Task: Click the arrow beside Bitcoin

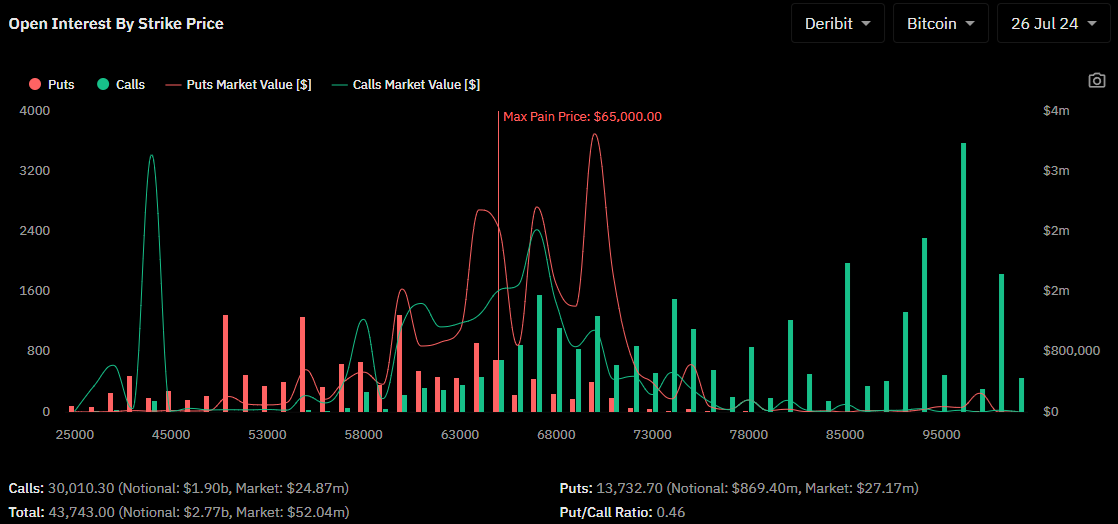Action: point(969,23)
